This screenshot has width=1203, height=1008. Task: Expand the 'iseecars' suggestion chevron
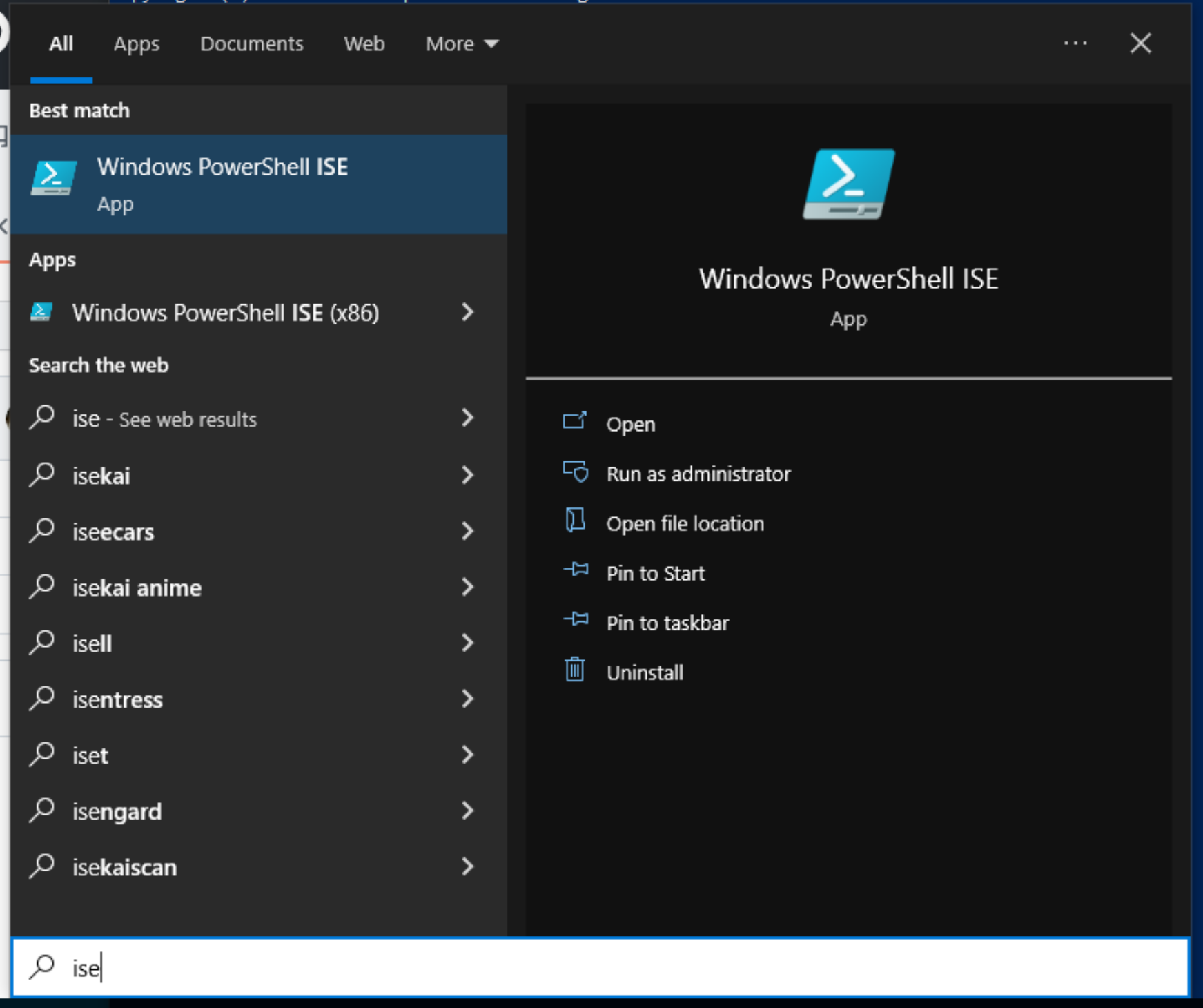coord(468,530)
